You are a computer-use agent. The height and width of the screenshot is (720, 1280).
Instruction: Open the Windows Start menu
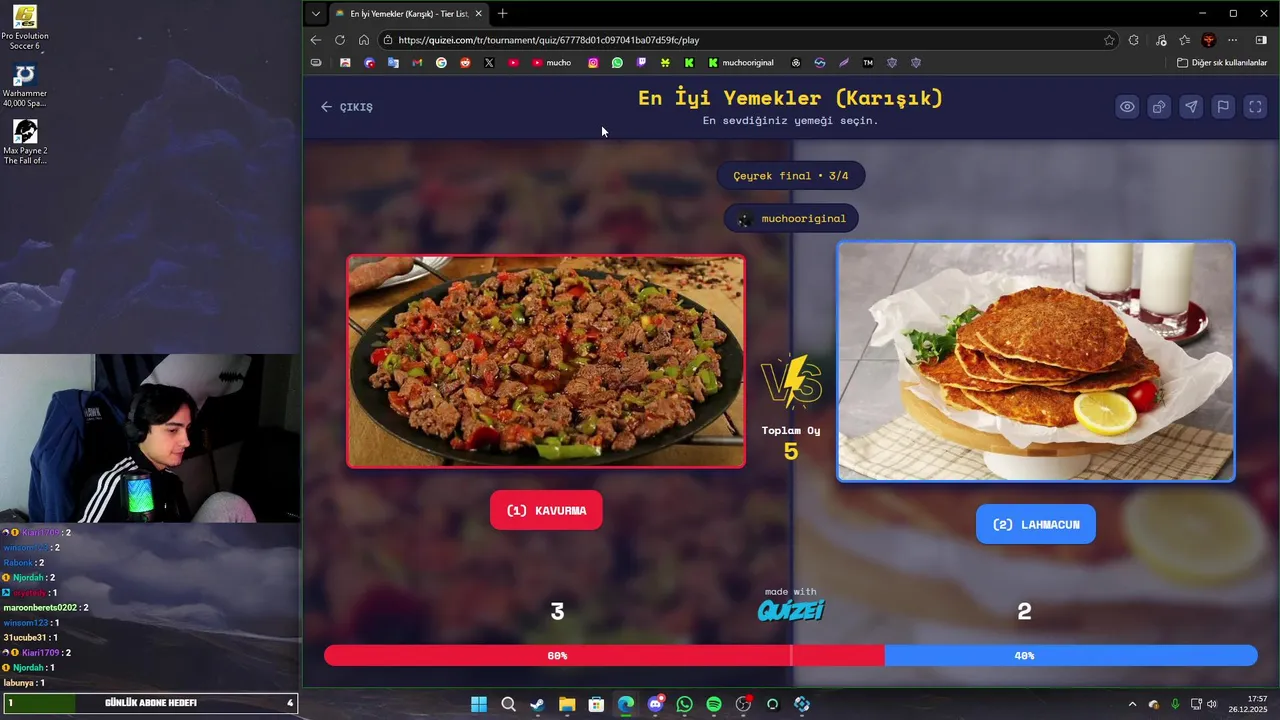479,704
